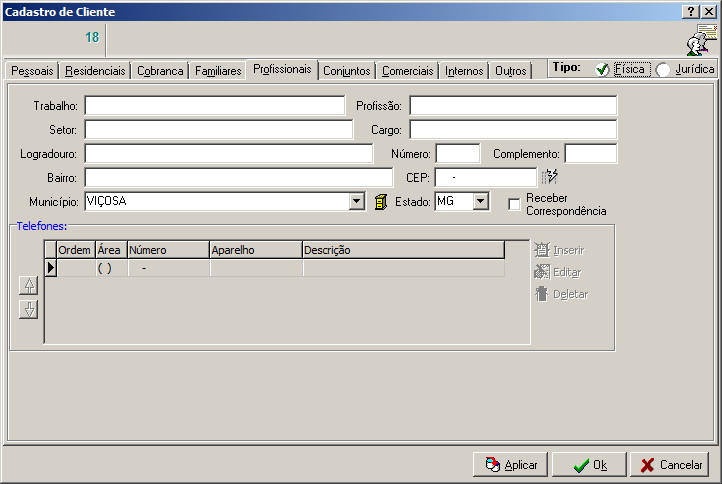This screenshot has height=484, width=722.
Task: Switch to the Pessoais tab
Action: pos(31,71)
